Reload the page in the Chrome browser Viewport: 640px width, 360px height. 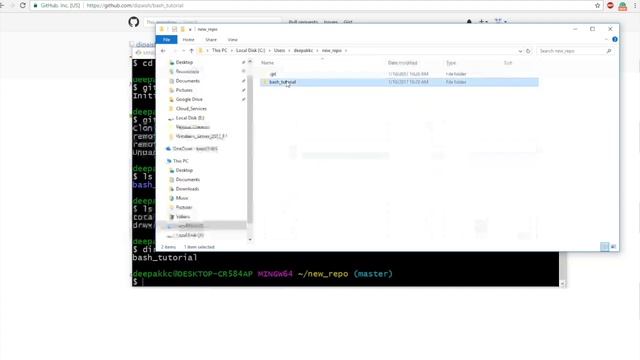pos(23,5)
